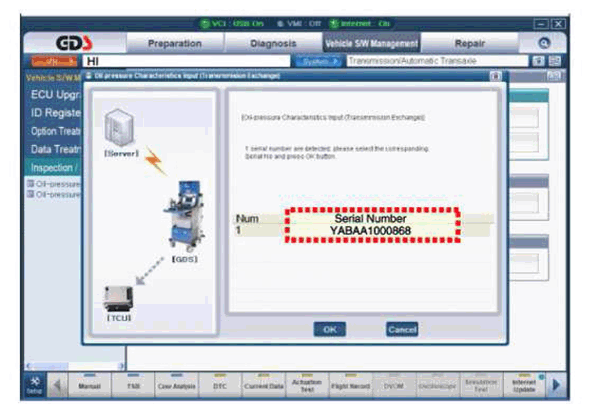Open Case Analysis from bottom toolbar
The height and width of the screenshot is (413, 591).
176,385
